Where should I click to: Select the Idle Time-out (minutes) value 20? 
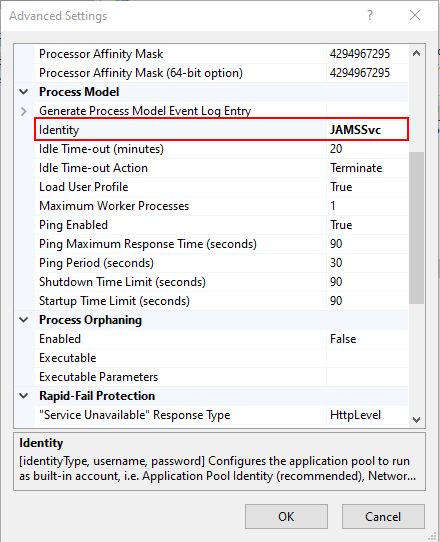point(367,149)
